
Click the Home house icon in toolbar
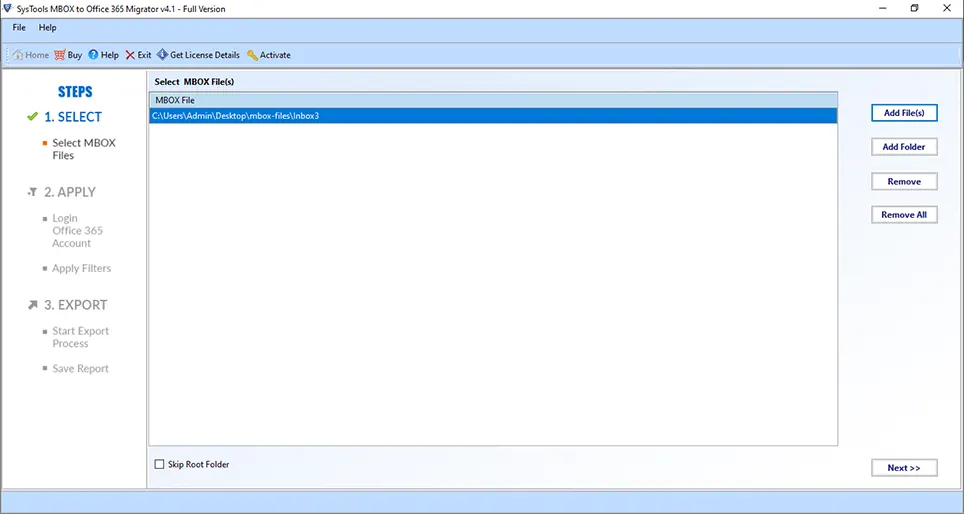pyautogui.click(x=18, y=55)
